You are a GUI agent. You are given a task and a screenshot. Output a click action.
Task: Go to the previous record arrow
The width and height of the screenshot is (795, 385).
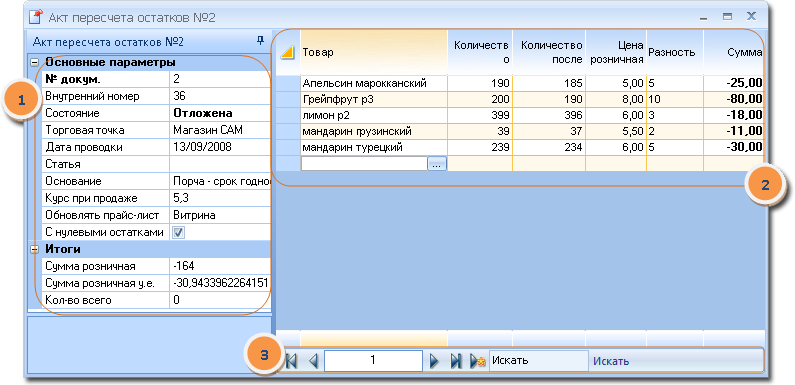click(x=313, y=361)
